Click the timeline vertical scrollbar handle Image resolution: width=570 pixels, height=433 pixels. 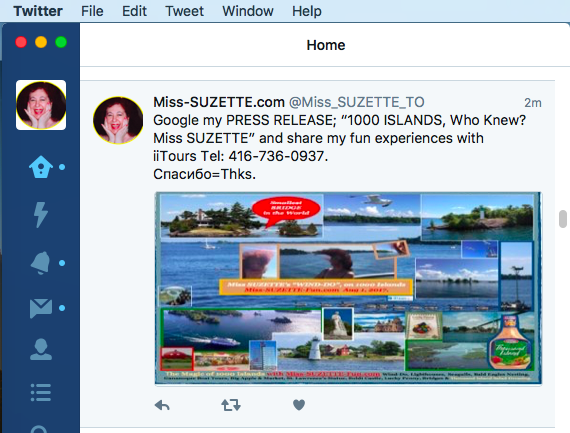(563, 219)
